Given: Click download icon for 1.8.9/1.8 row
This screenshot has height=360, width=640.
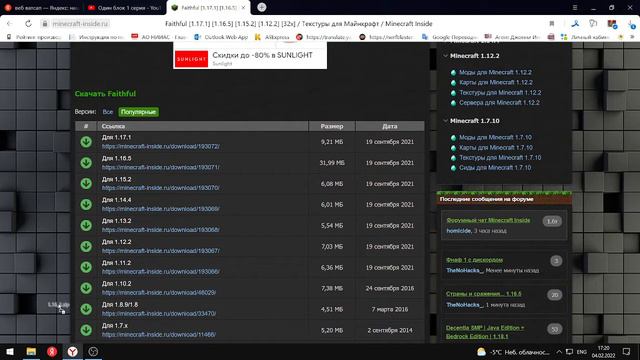Looking at the screenshot, I should [x=86, y=309].
